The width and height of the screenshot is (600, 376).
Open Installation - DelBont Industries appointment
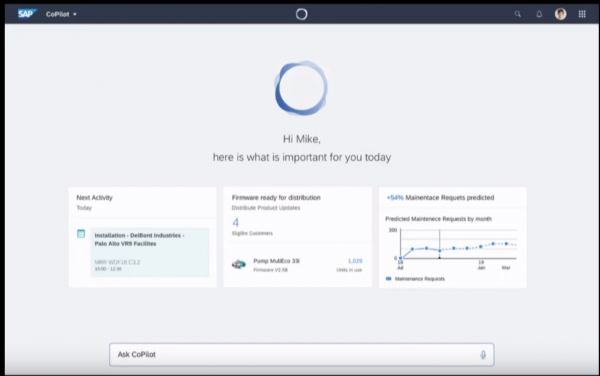[150, 252]
